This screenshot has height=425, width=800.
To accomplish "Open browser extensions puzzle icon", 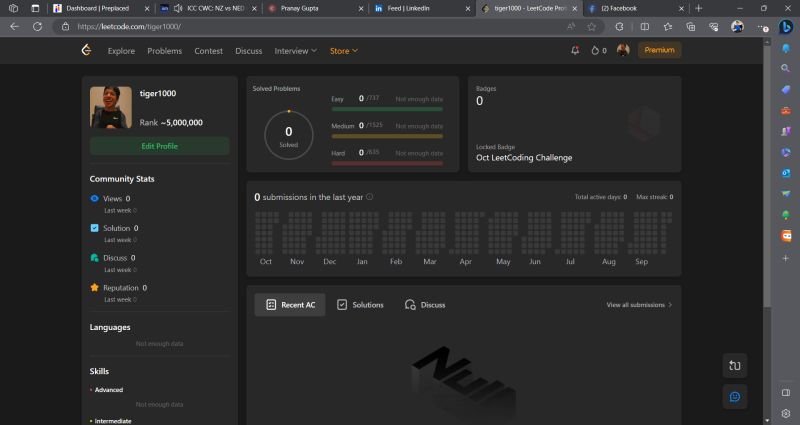I will point(619,27).
